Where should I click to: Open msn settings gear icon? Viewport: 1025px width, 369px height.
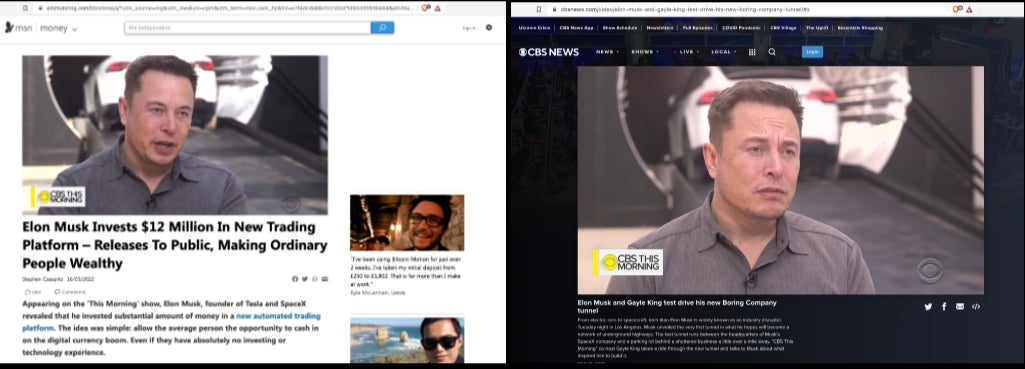(489, 27)
